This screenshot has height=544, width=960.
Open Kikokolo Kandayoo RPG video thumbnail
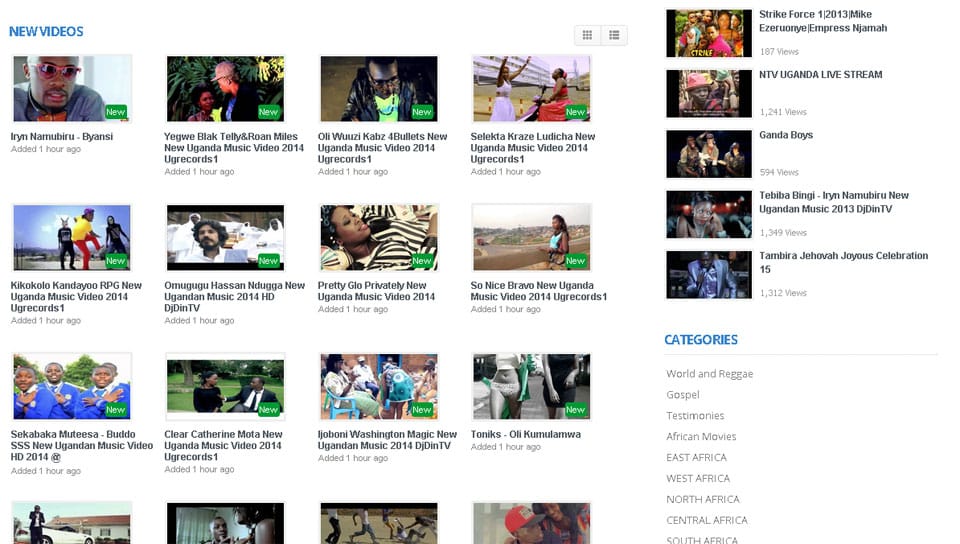72,238
